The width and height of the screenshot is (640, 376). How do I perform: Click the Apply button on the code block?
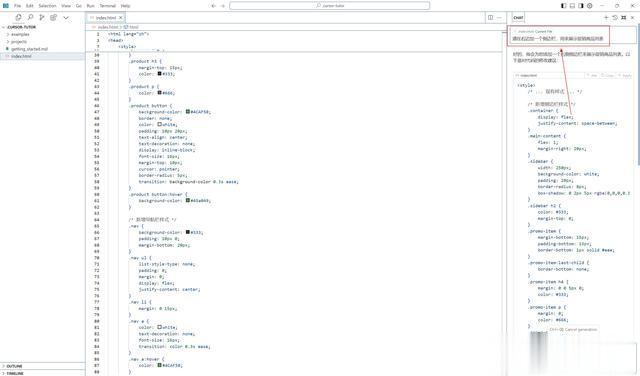[625, 76]
